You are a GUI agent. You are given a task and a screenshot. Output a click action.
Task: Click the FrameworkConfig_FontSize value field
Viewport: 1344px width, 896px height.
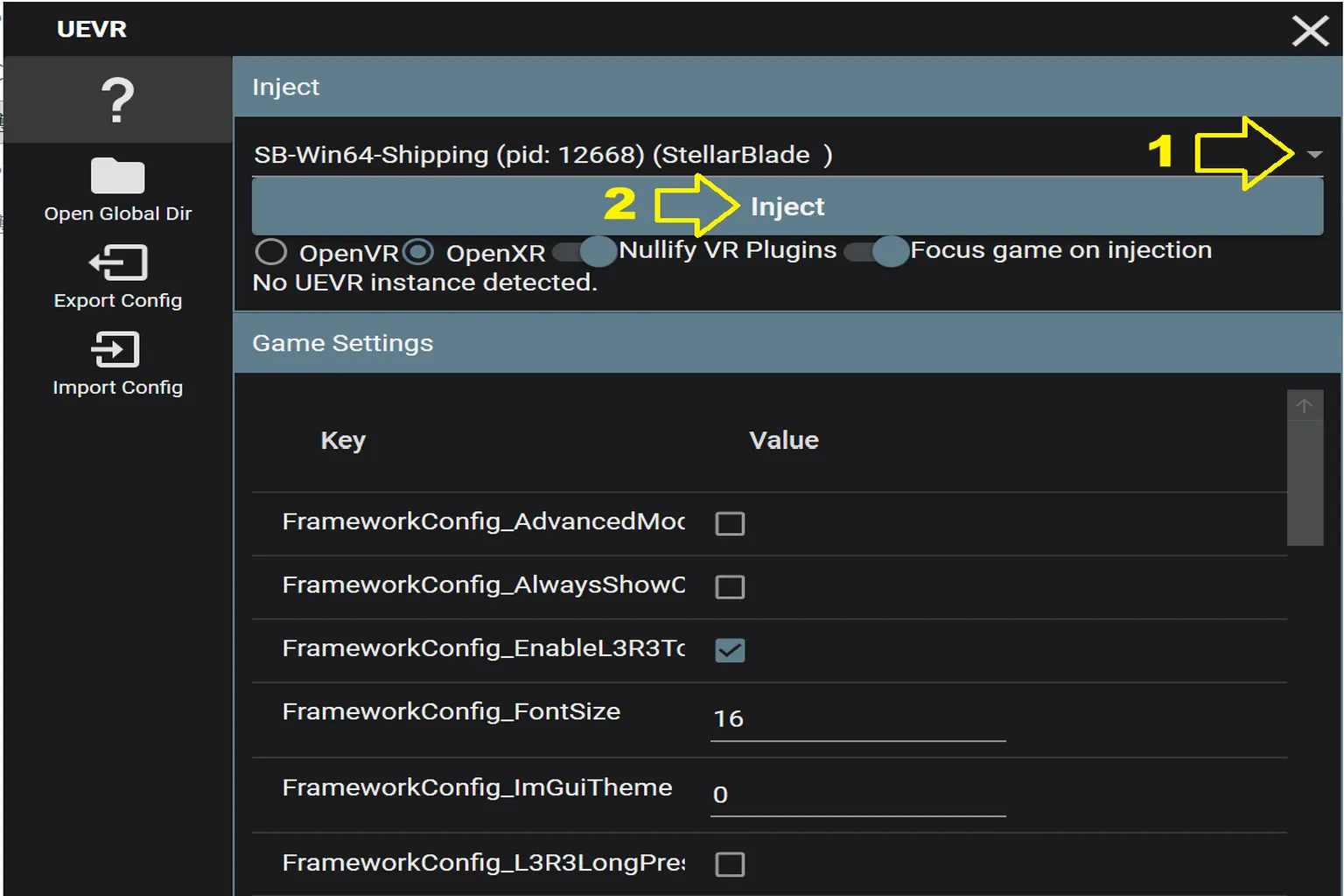pyautogui.click(x=858, y=719)
